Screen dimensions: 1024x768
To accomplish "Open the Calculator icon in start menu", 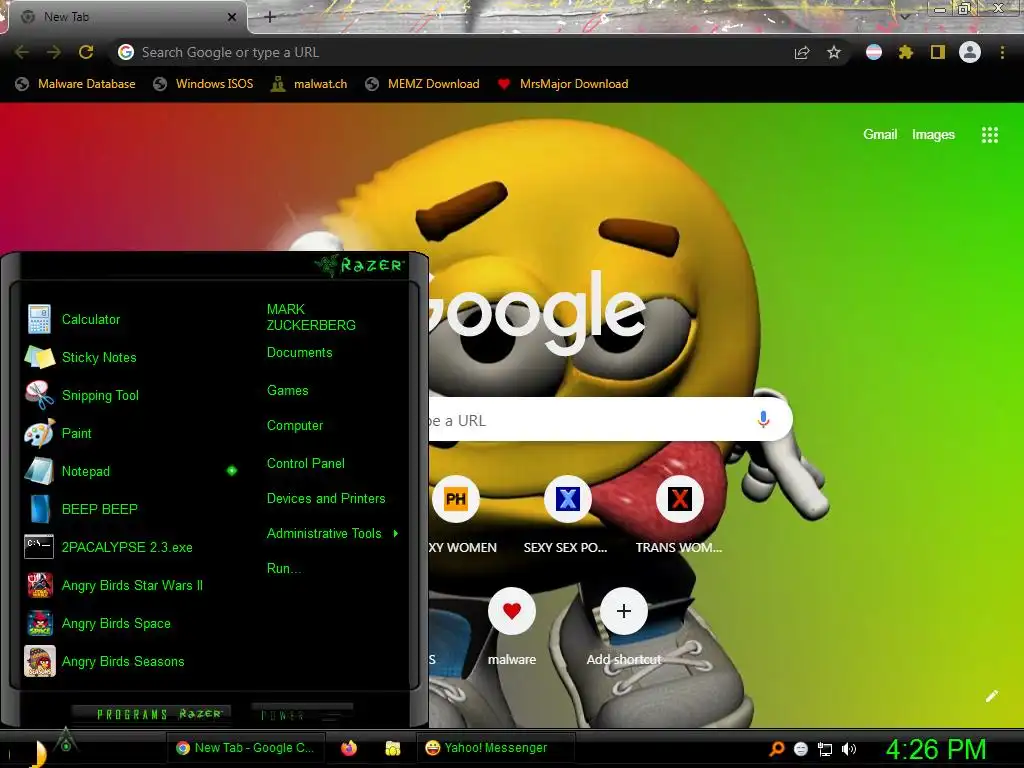I will click(39, 319).
